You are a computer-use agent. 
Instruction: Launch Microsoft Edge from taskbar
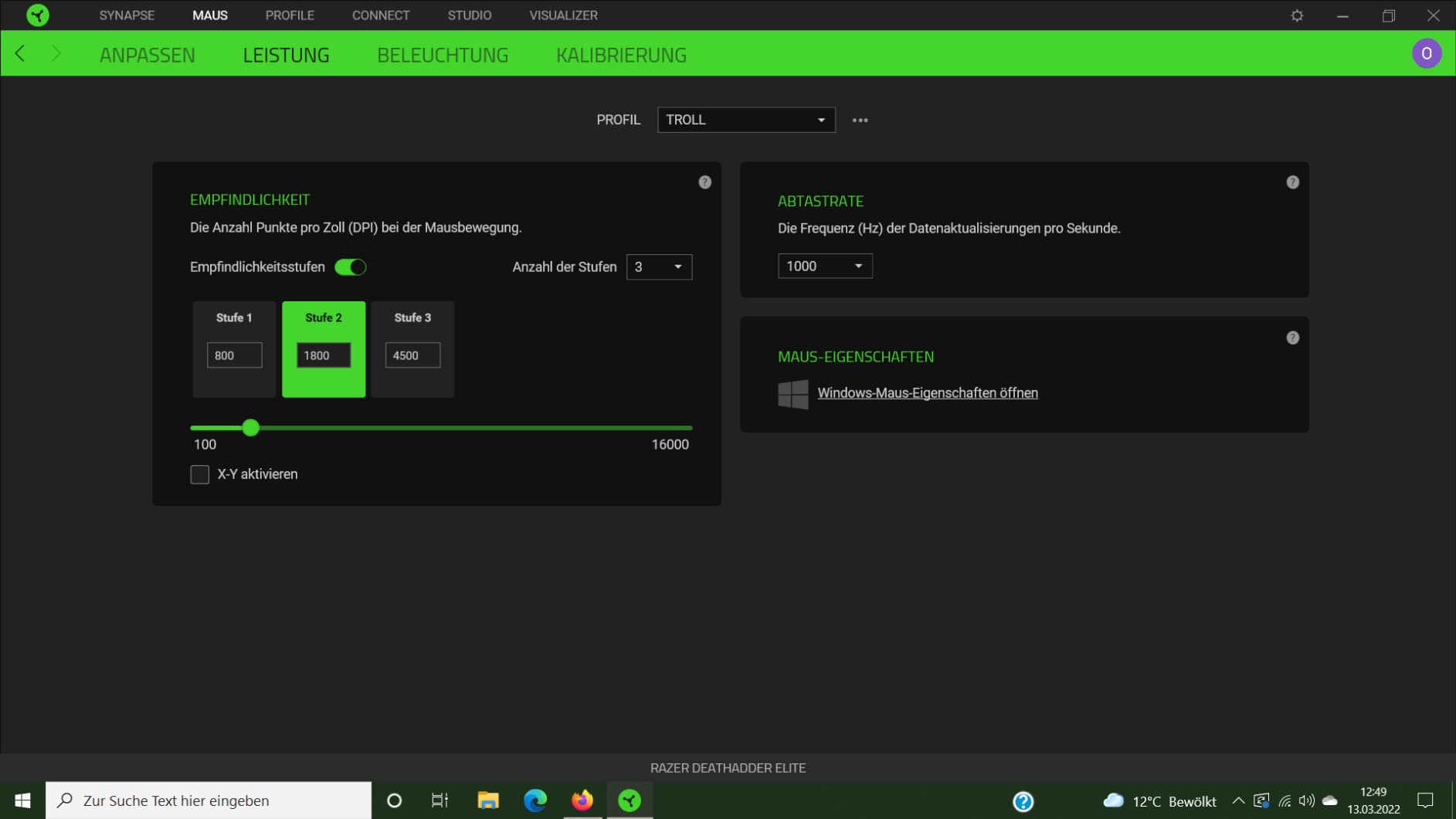tap(535, 800)
